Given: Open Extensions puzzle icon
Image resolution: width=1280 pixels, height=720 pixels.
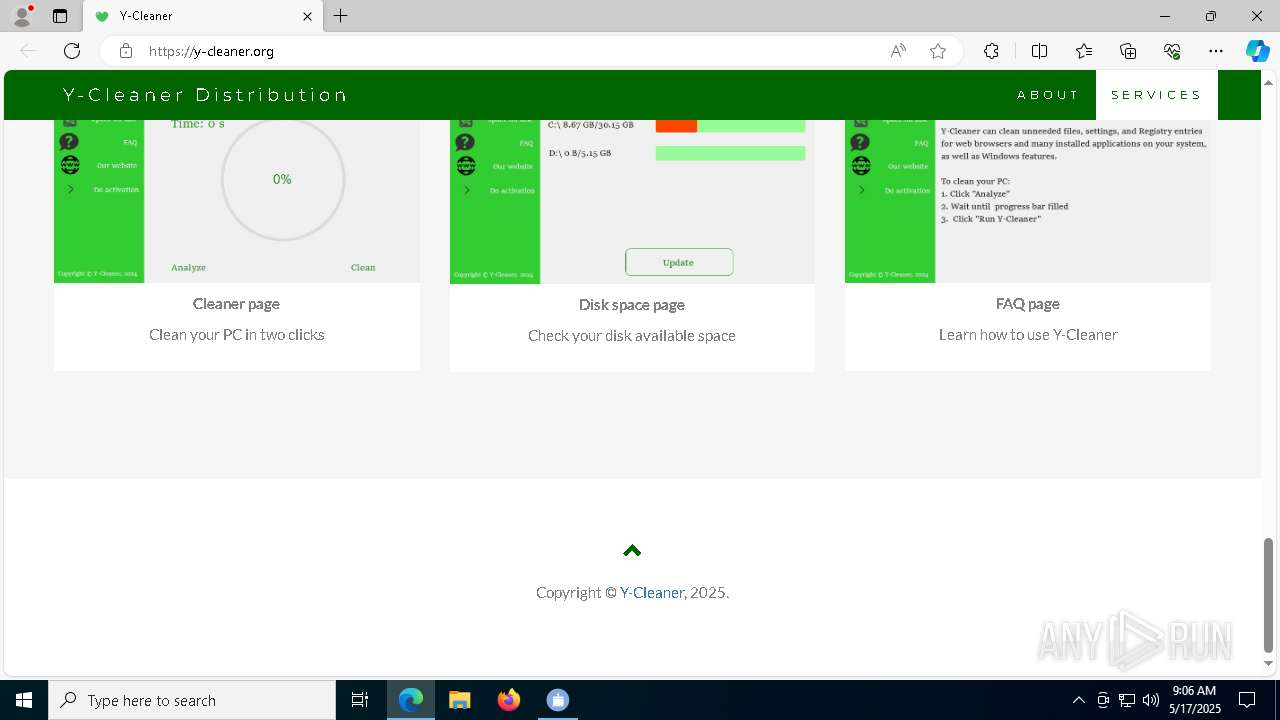Looking at the screenshot, I should coord(991,51).
